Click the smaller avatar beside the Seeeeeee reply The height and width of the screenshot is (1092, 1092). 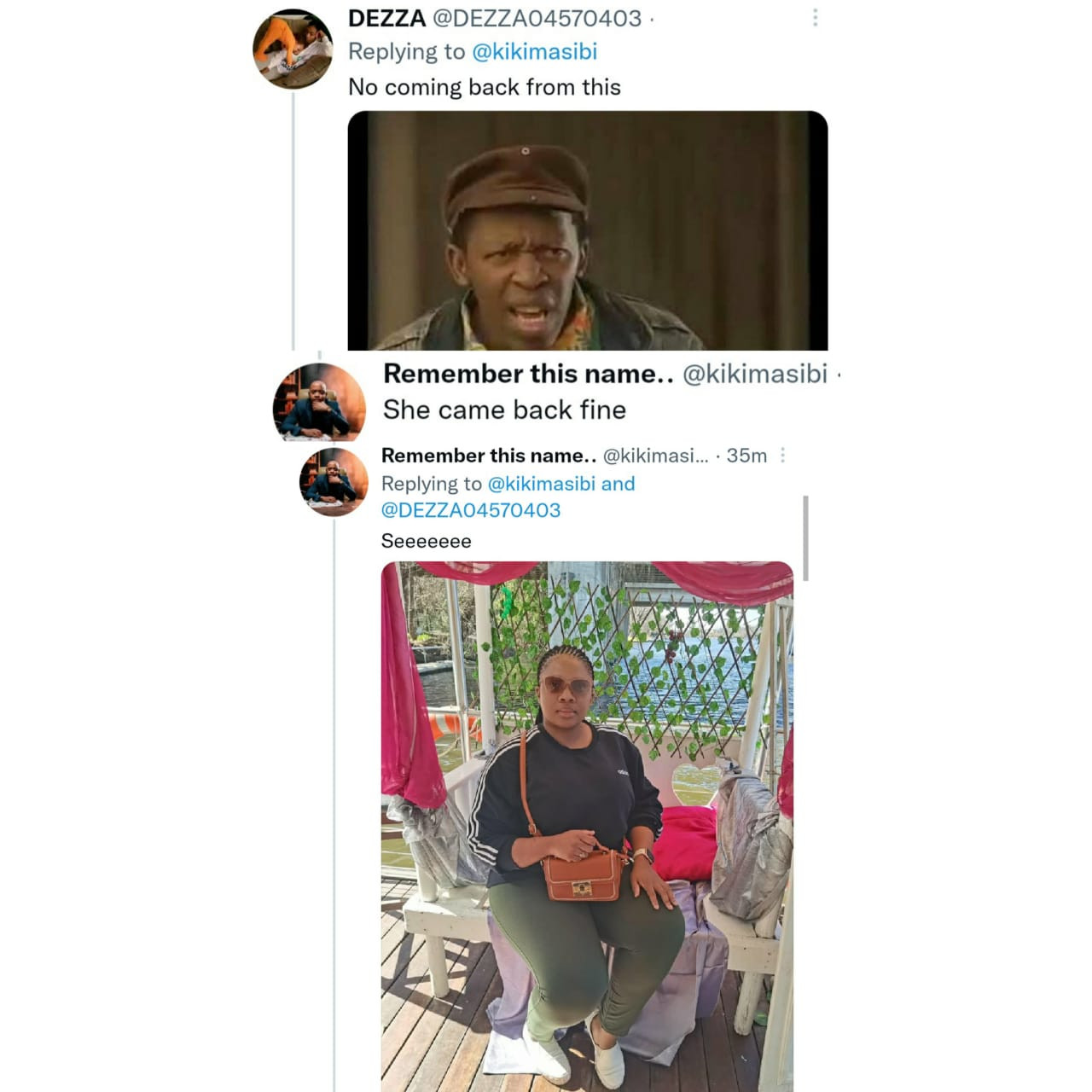coord(334,481)
